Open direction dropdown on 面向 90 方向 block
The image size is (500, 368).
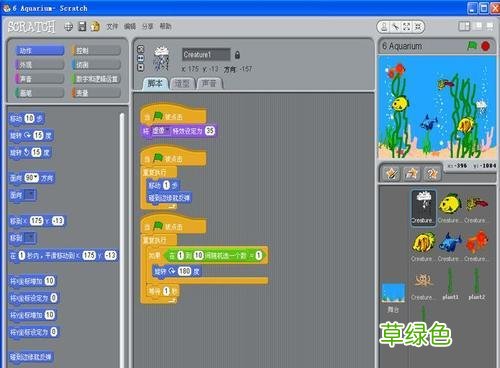pos(36,178)
